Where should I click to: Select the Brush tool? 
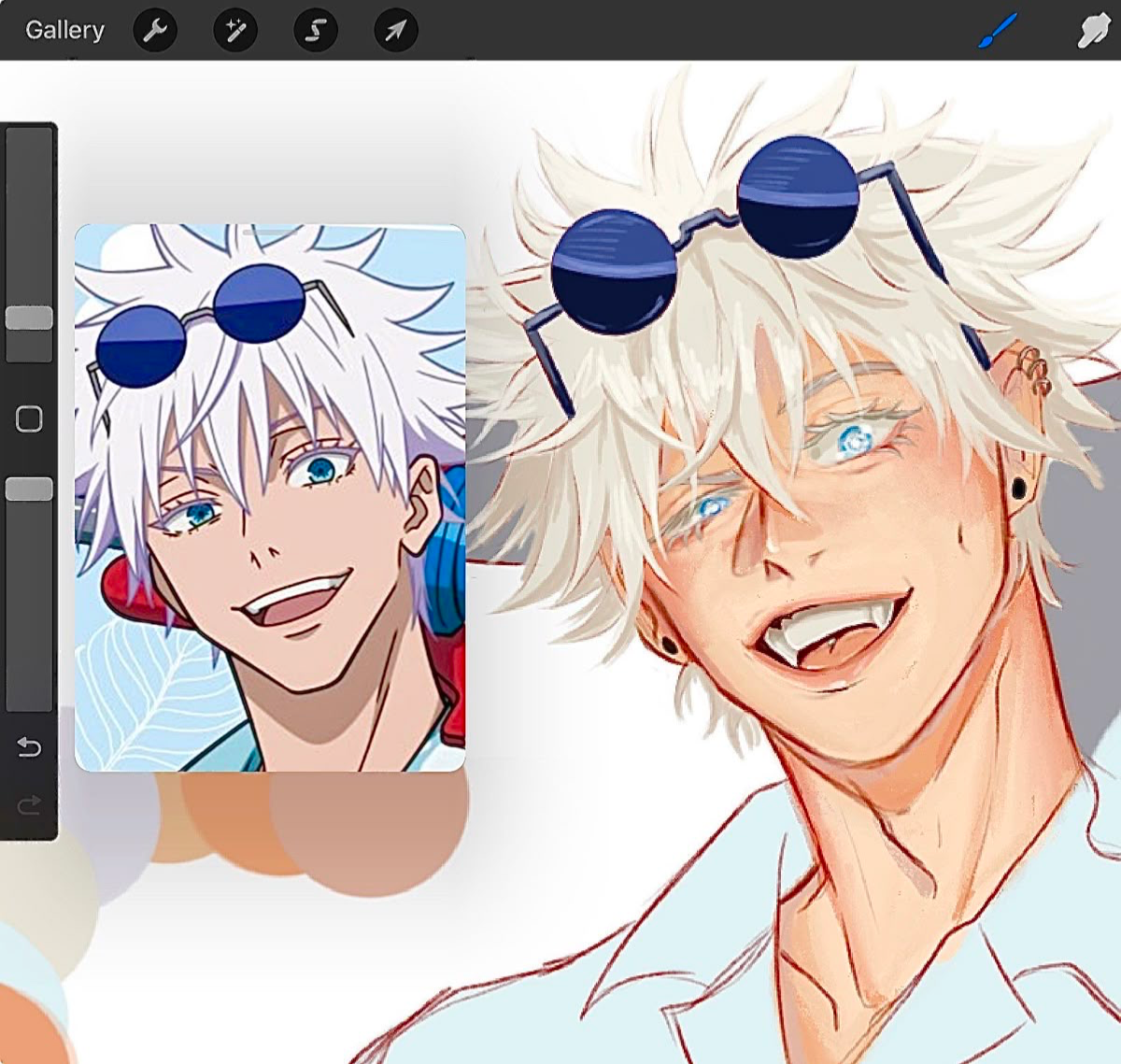pos(998,31)
